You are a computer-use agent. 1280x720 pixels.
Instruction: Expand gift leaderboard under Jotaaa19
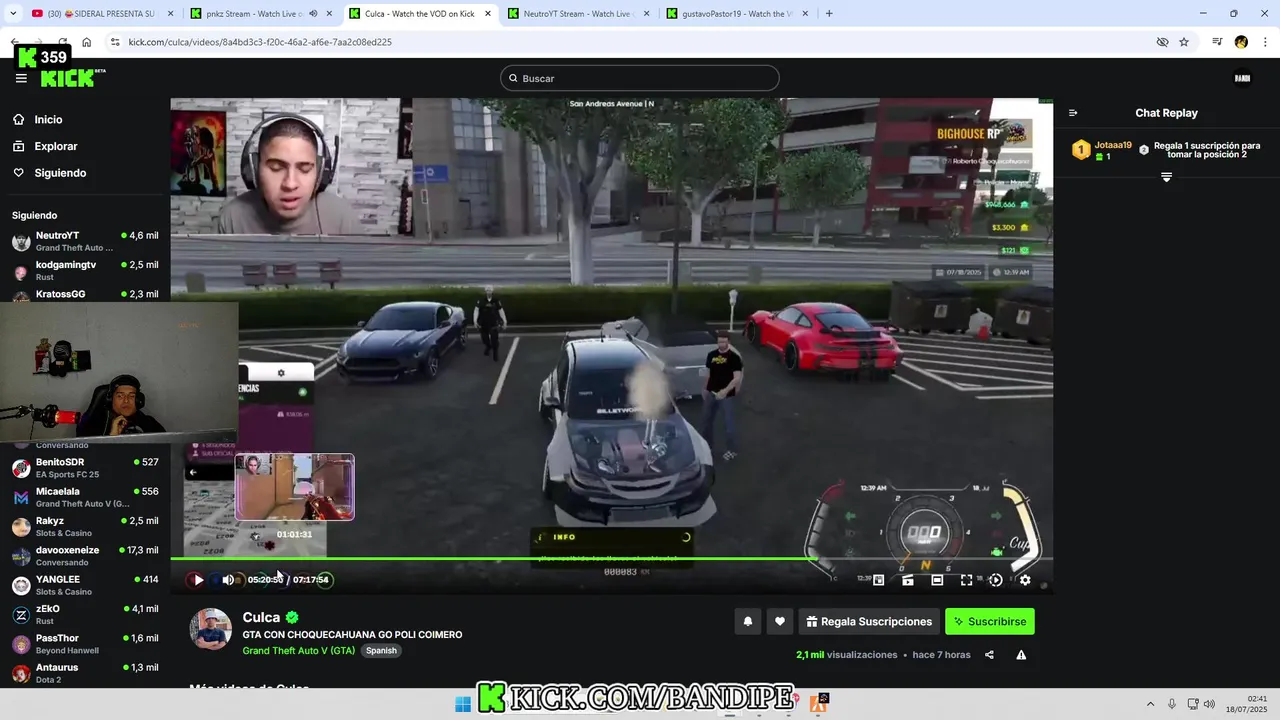coord(1166,177)
